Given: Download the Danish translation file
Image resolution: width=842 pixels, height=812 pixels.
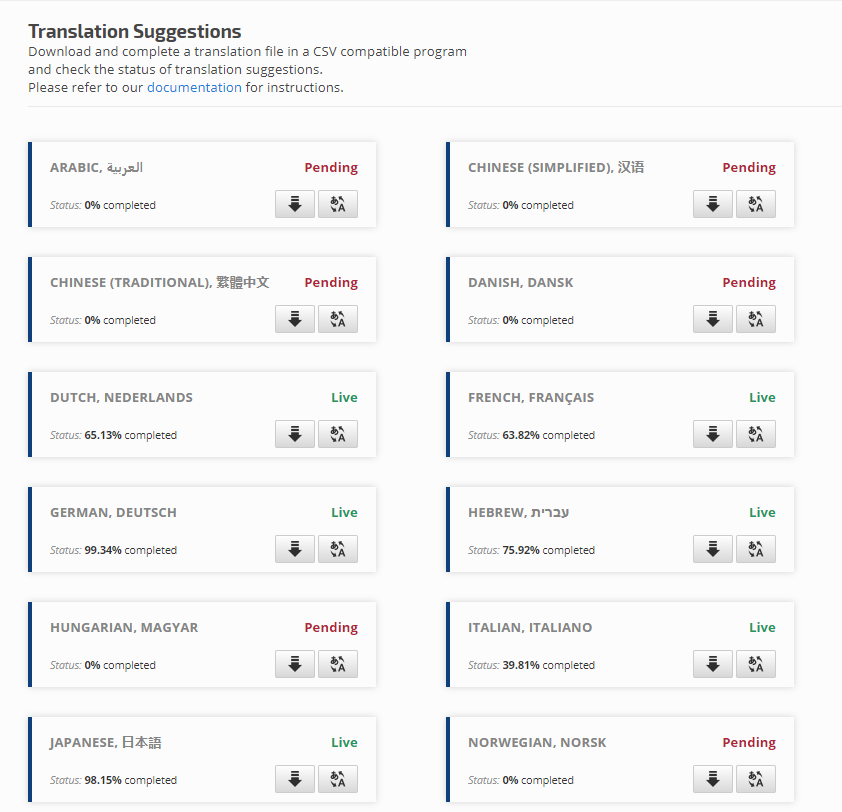Looking at the screenshot, I should coord(712,319).
